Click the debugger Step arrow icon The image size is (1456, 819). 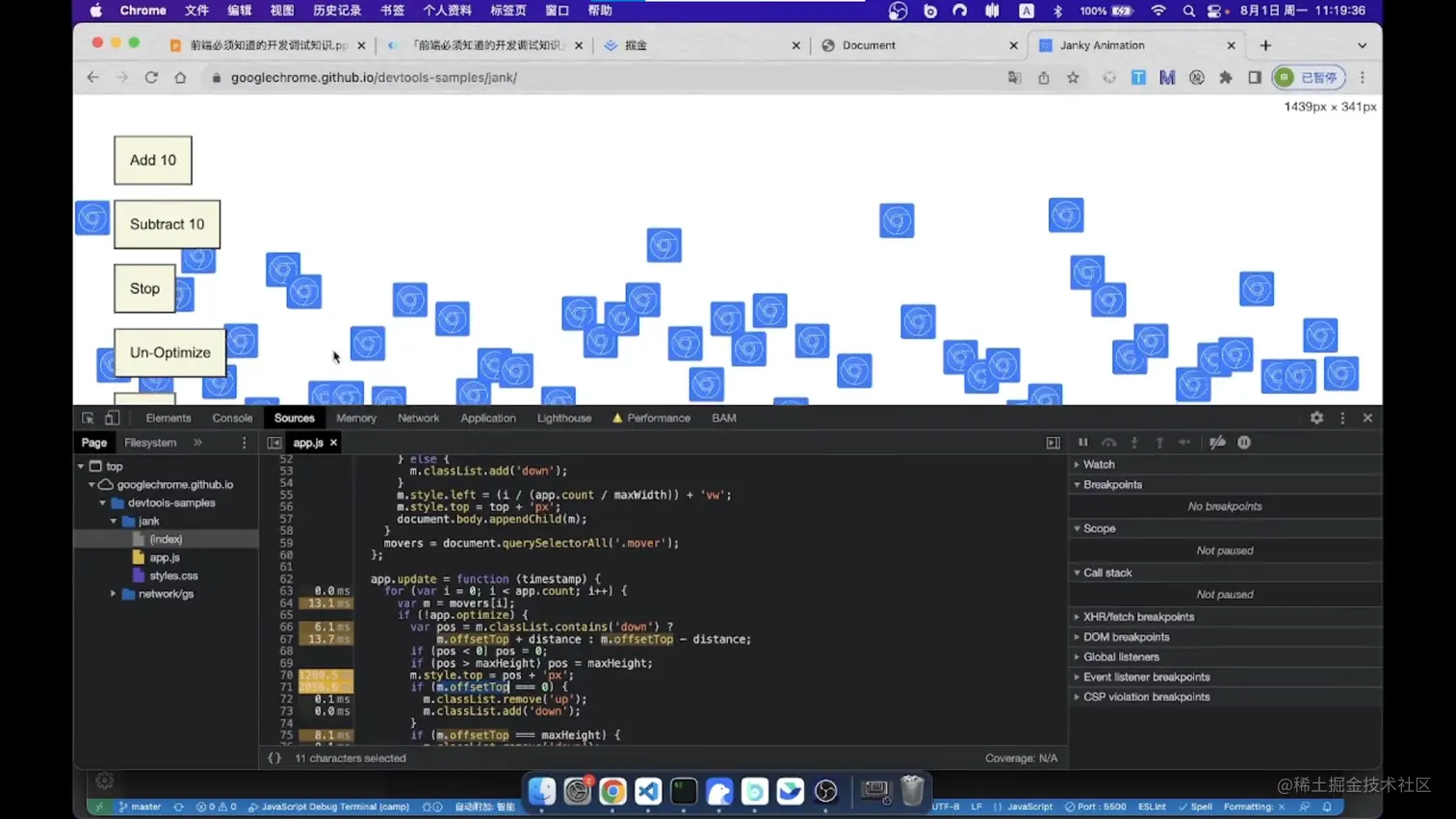pyautogui.click(x=1184, y=443)
